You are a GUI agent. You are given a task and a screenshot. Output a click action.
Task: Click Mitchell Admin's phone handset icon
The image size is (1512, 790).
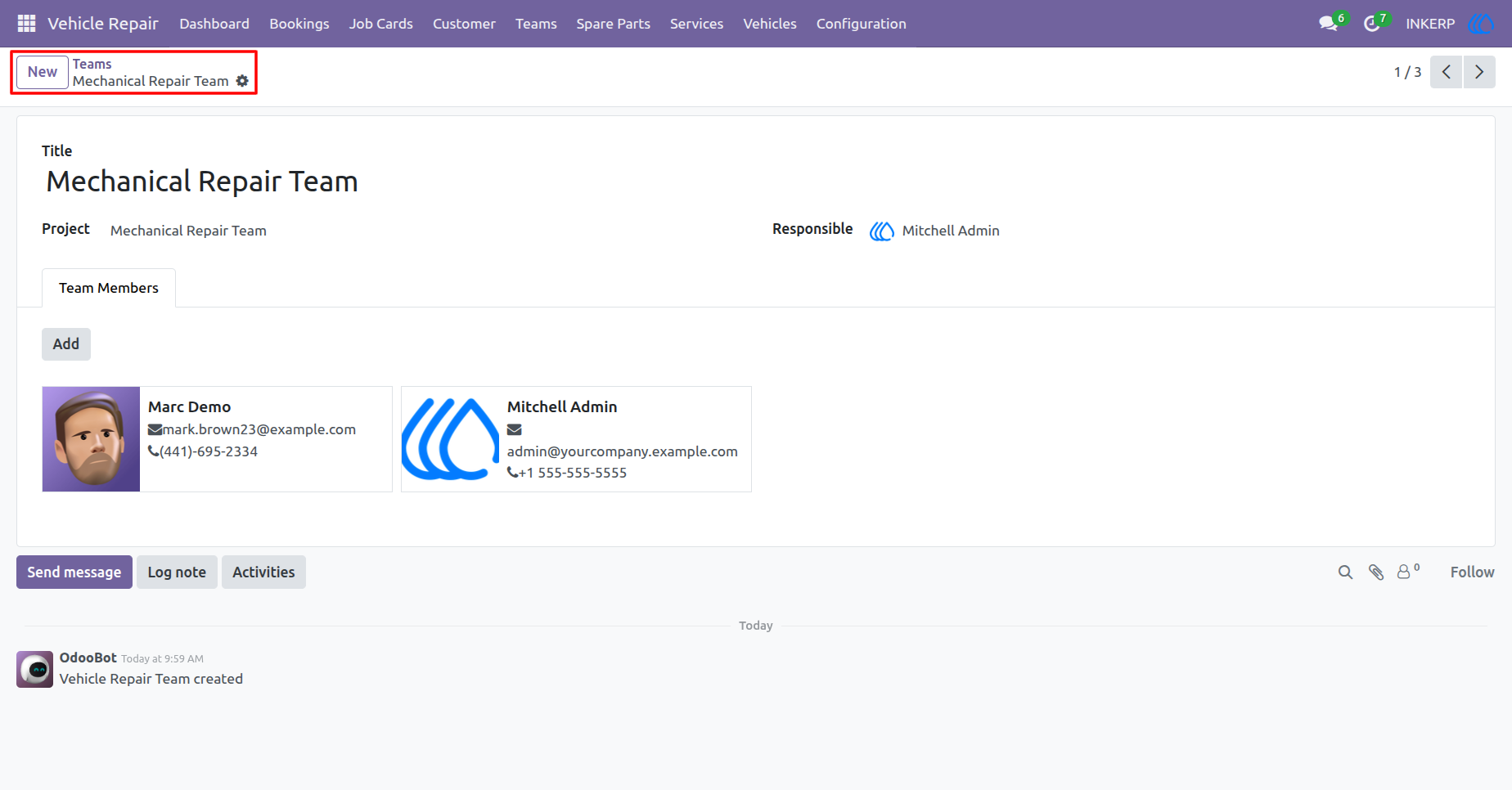point(512,472)
